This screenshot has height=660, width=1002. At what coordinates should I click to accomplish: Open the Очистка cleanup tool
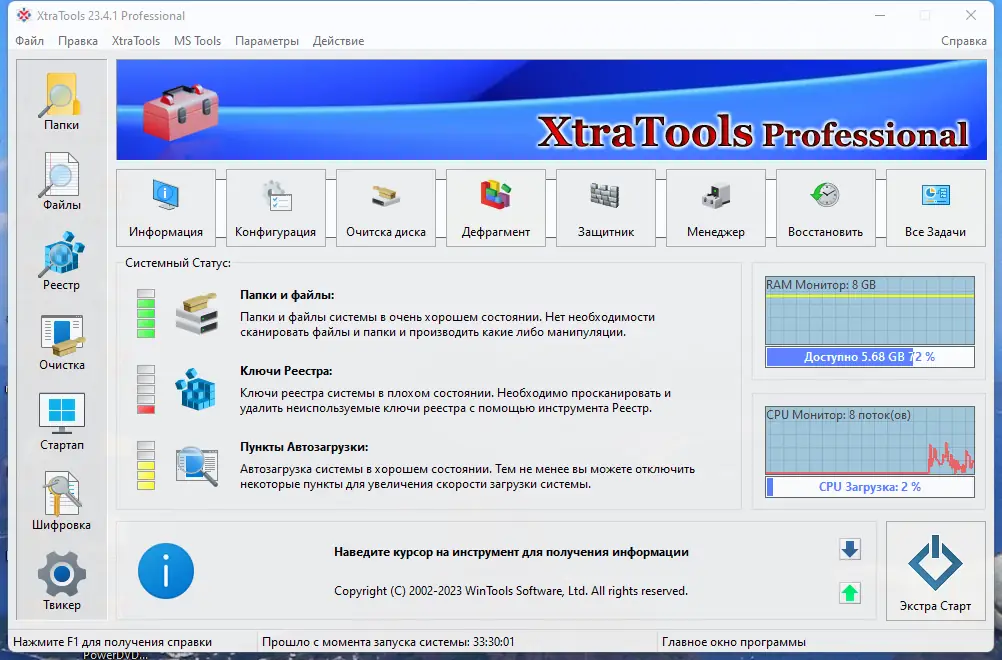point(61,342)
